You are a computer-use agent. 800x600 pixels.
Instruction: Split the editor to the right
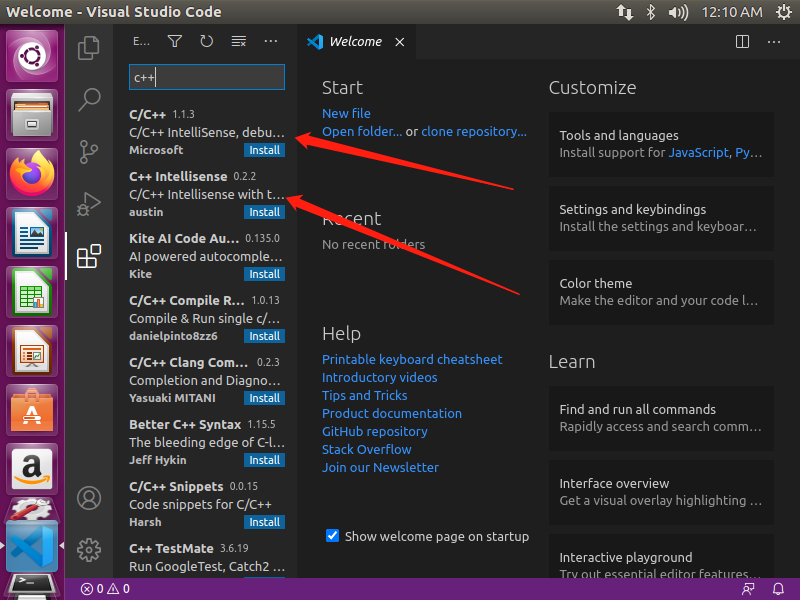click(x=742, y=41)
